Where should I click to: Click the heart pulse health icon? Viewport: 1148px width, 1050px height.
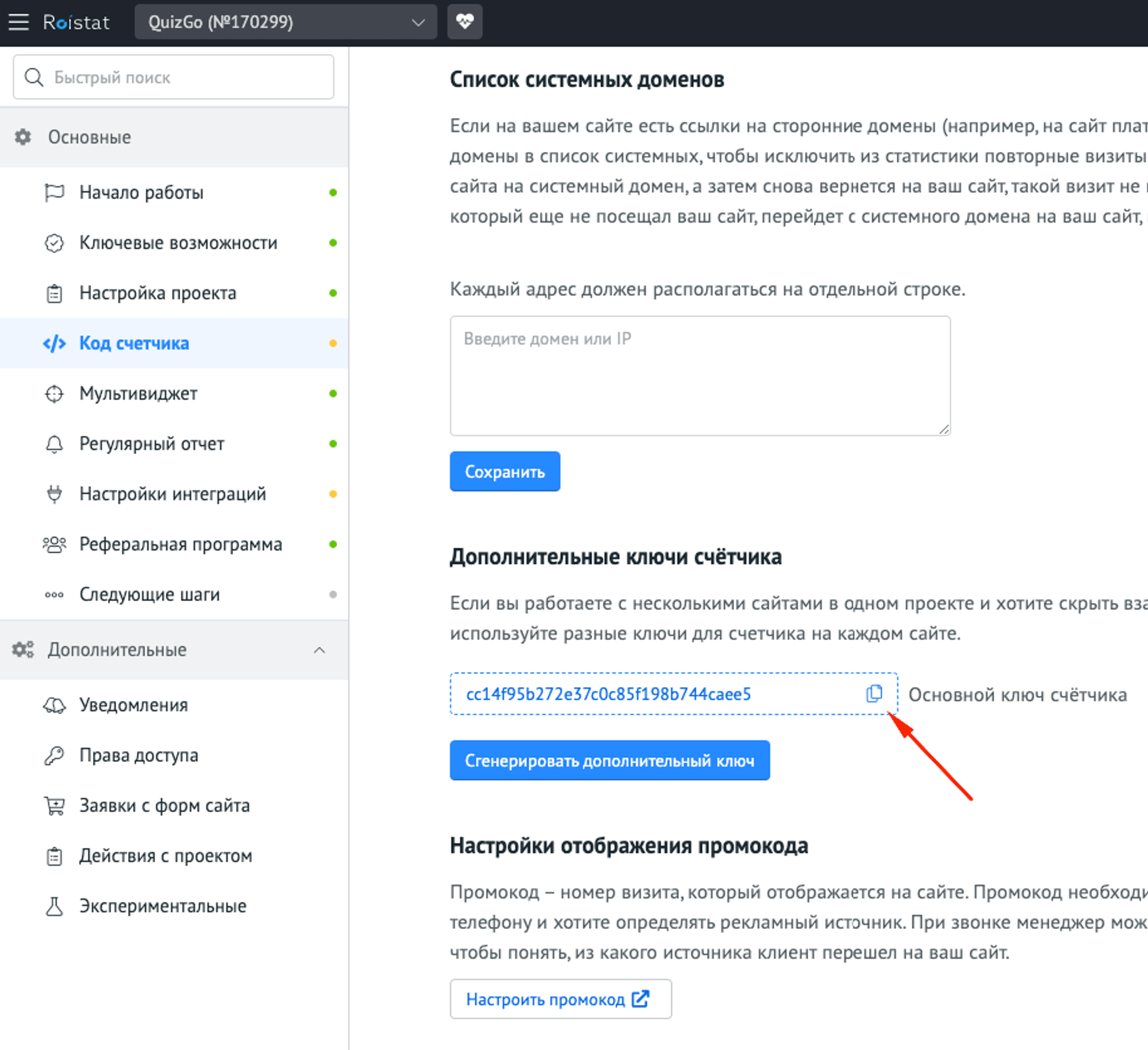pos(464,22)
